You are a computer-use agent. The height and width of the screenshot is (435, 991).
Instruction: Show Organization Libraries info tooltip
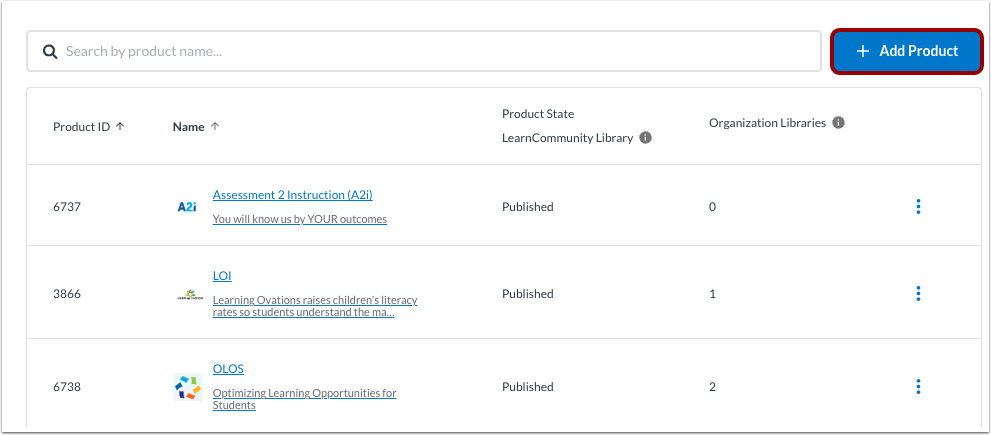pyautogui.click(x=838, y=123)
